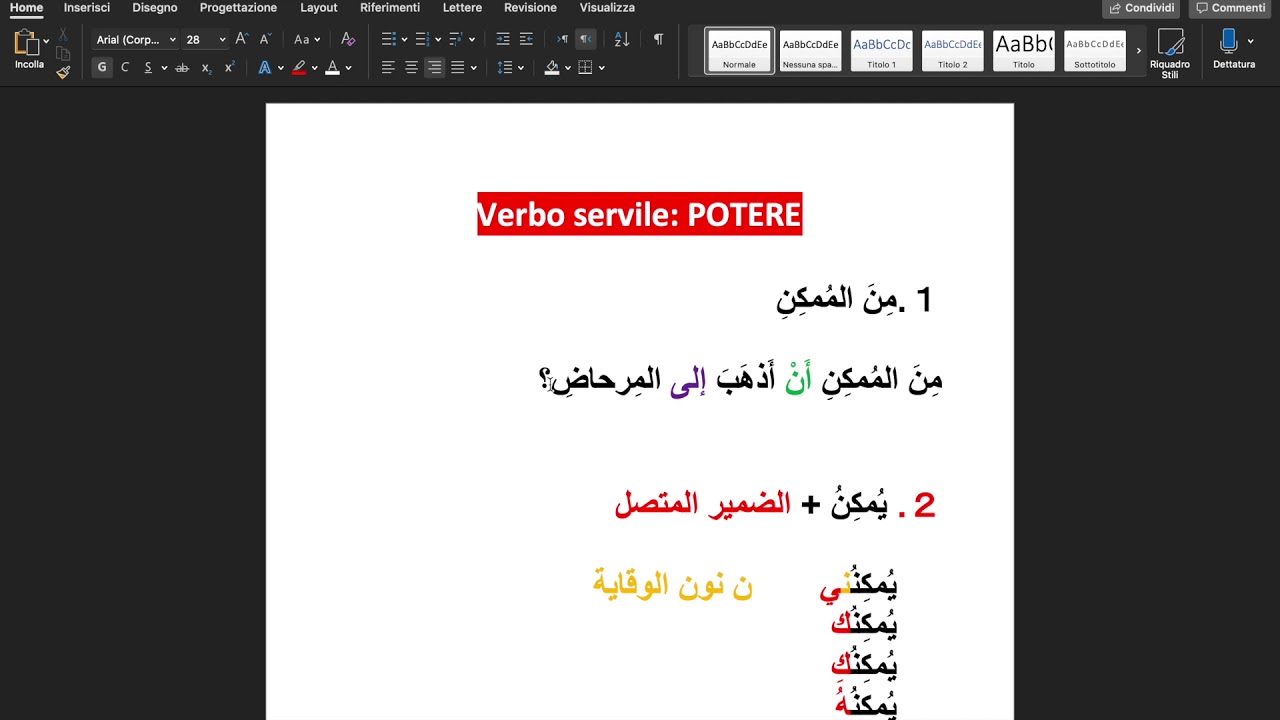Expand bulleted list dropdown arrow
The image size is (1280, 720).
[404, 40]
